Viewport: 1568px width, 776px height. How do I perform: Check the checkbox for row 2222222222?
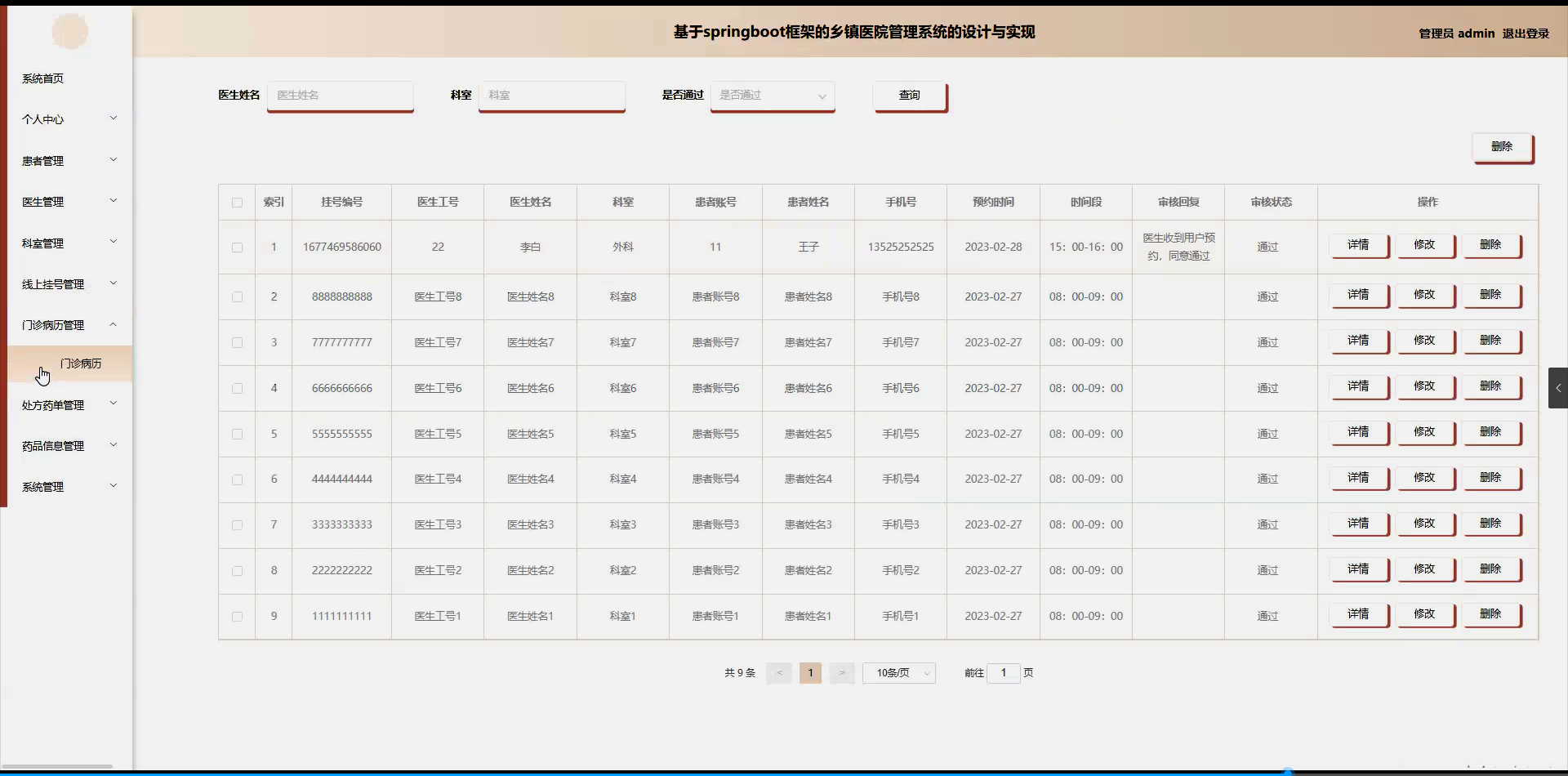237,571
